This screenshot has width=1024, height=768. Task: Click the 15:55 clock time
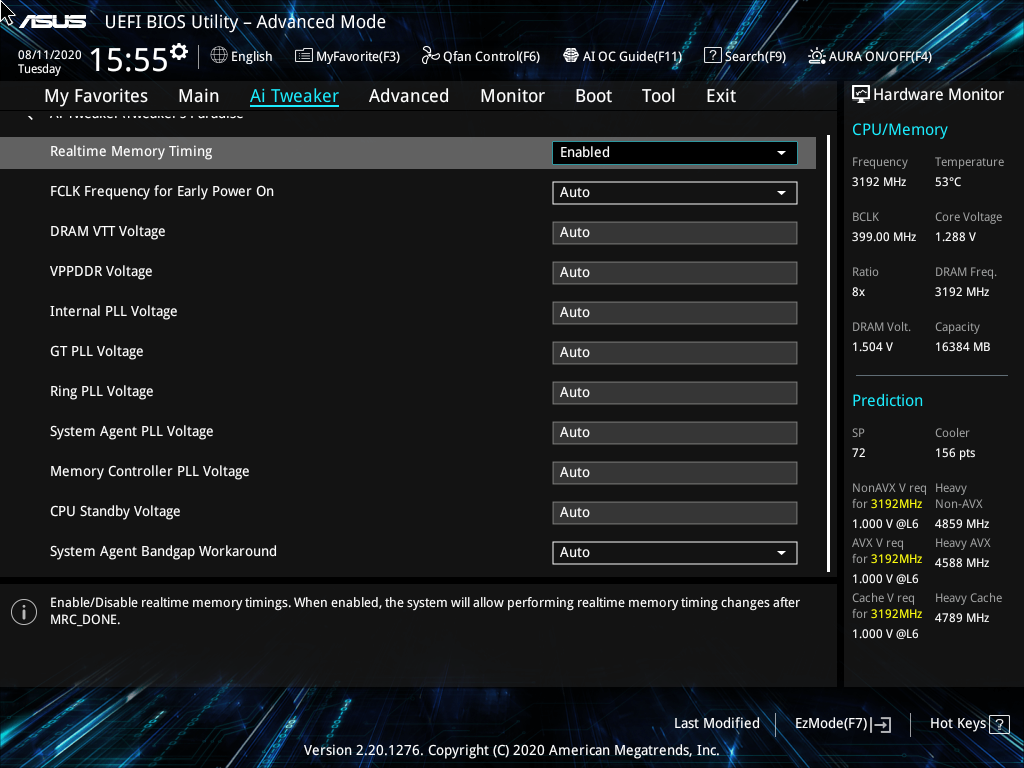129,59
